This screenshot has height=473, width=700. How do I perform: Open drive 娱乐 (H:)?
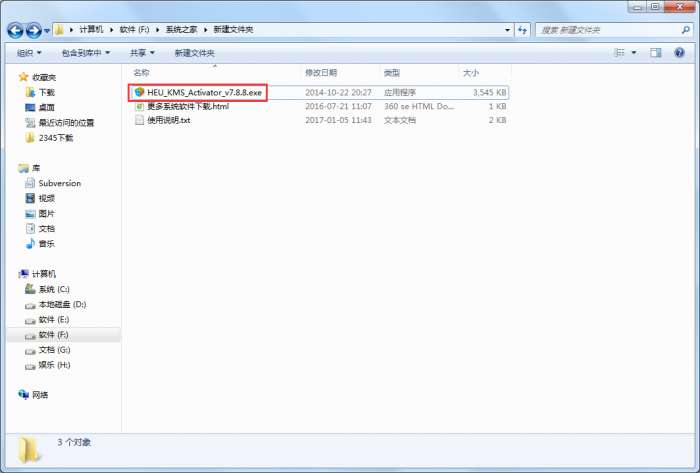tap(54, 365)
